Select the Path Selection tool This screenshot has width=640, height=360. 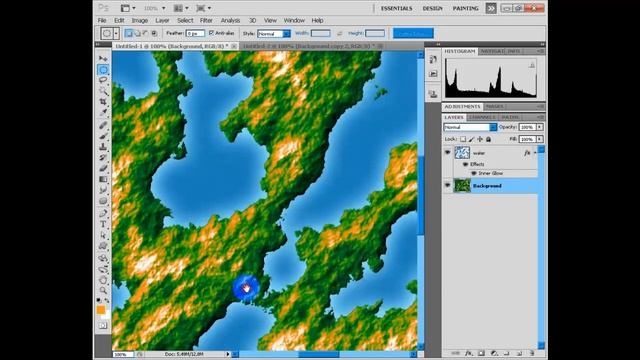pyautogui.click(x=103, y=235)
